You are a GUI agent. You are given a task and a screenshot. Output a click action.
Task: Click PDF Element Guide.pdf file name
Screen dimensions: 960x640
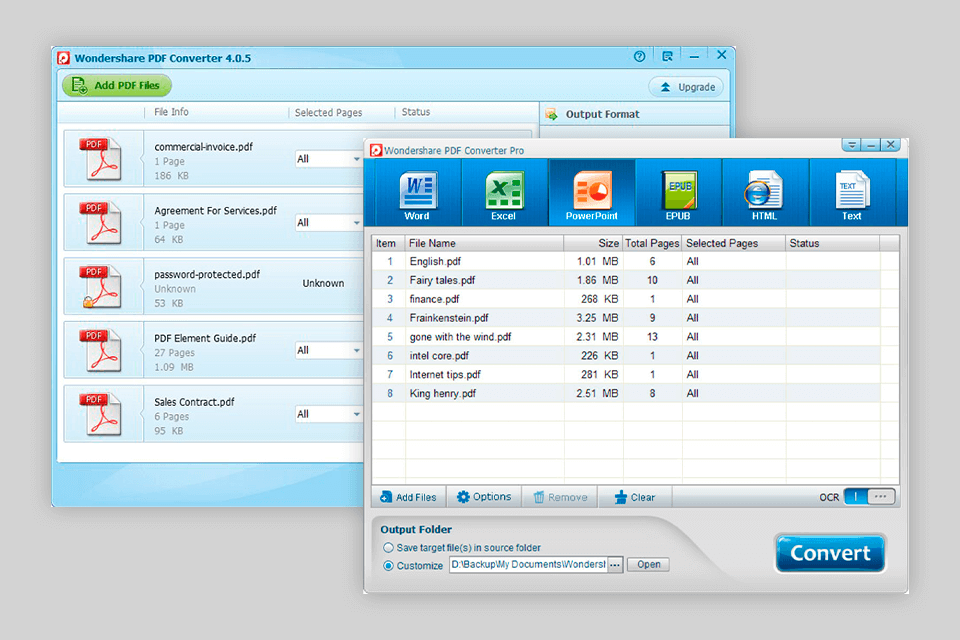tap(205, 338)
